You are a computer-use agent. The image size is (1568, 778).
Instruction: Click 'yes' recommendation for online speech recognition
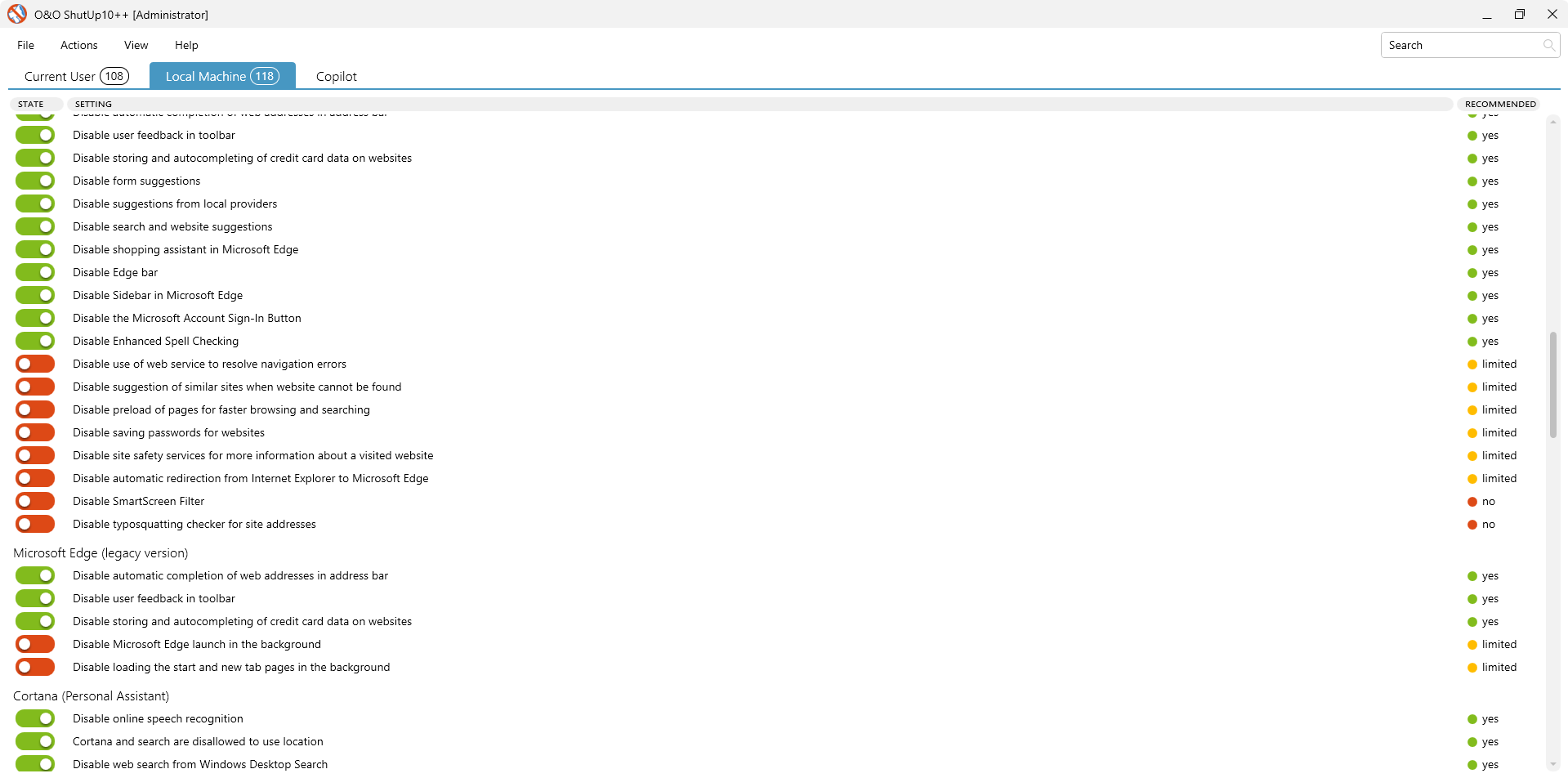[x=1483, y=718]
